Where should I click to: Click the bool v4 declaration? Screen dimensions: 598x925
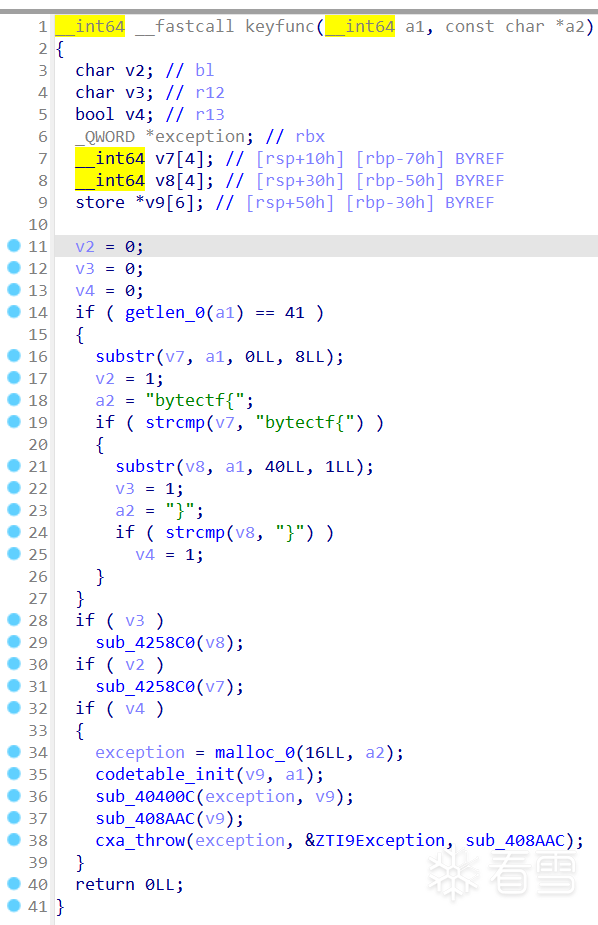114,114
